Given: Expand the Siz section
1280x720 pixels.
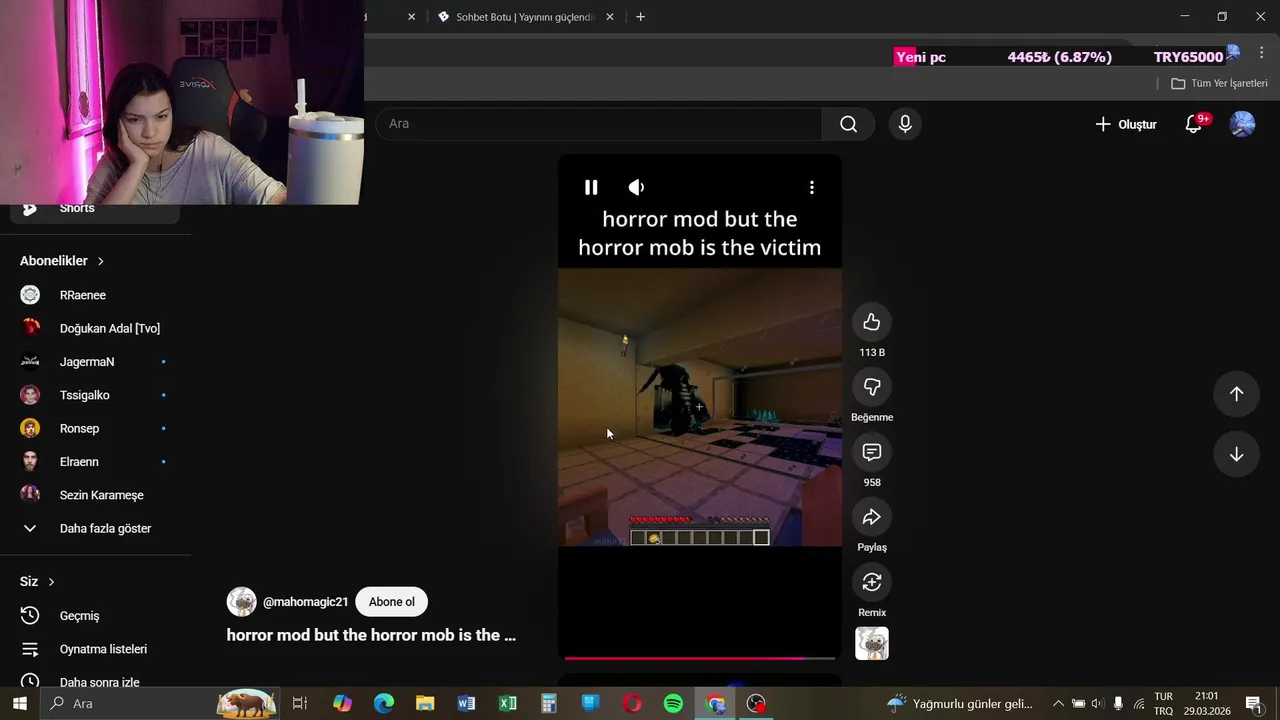Looking at the screenshot, I should [37, 582].
